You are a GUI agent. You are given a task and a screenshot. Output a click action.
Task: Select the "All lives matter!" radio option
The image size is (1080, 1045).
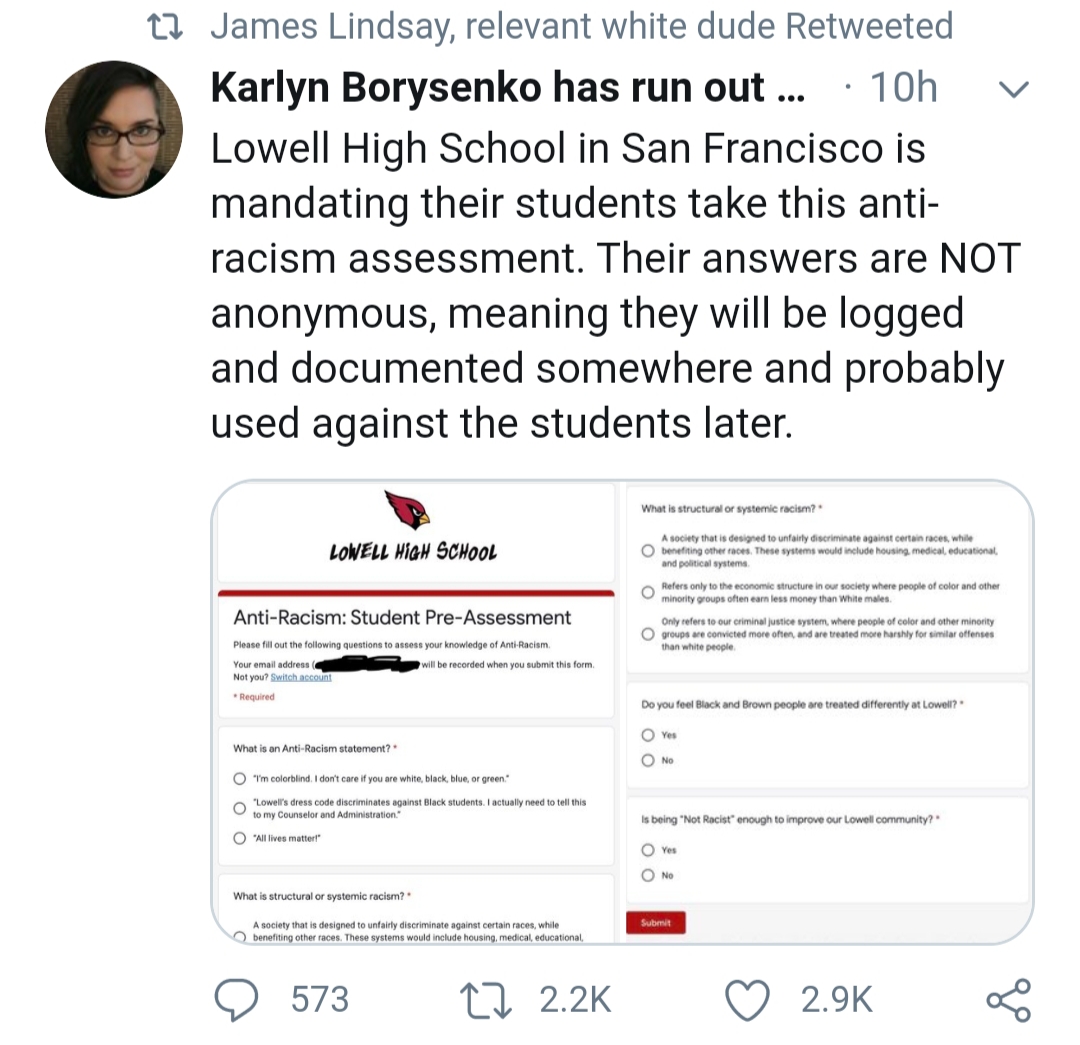coord(239,838)
